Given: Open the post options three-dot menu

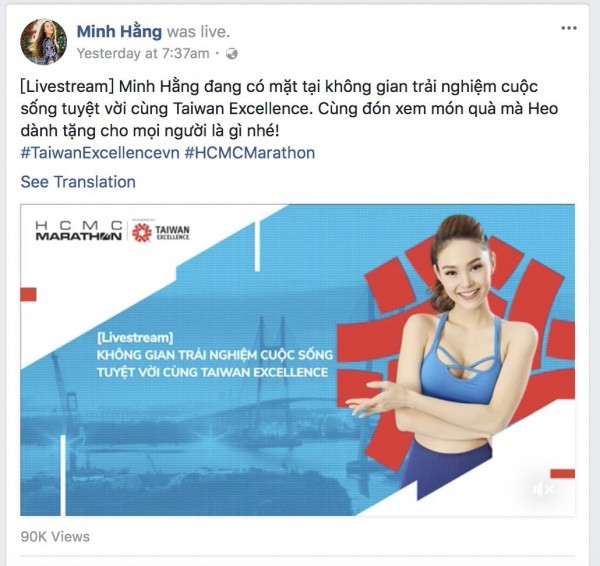Looking at the screenshot, I should pos(569,28).
